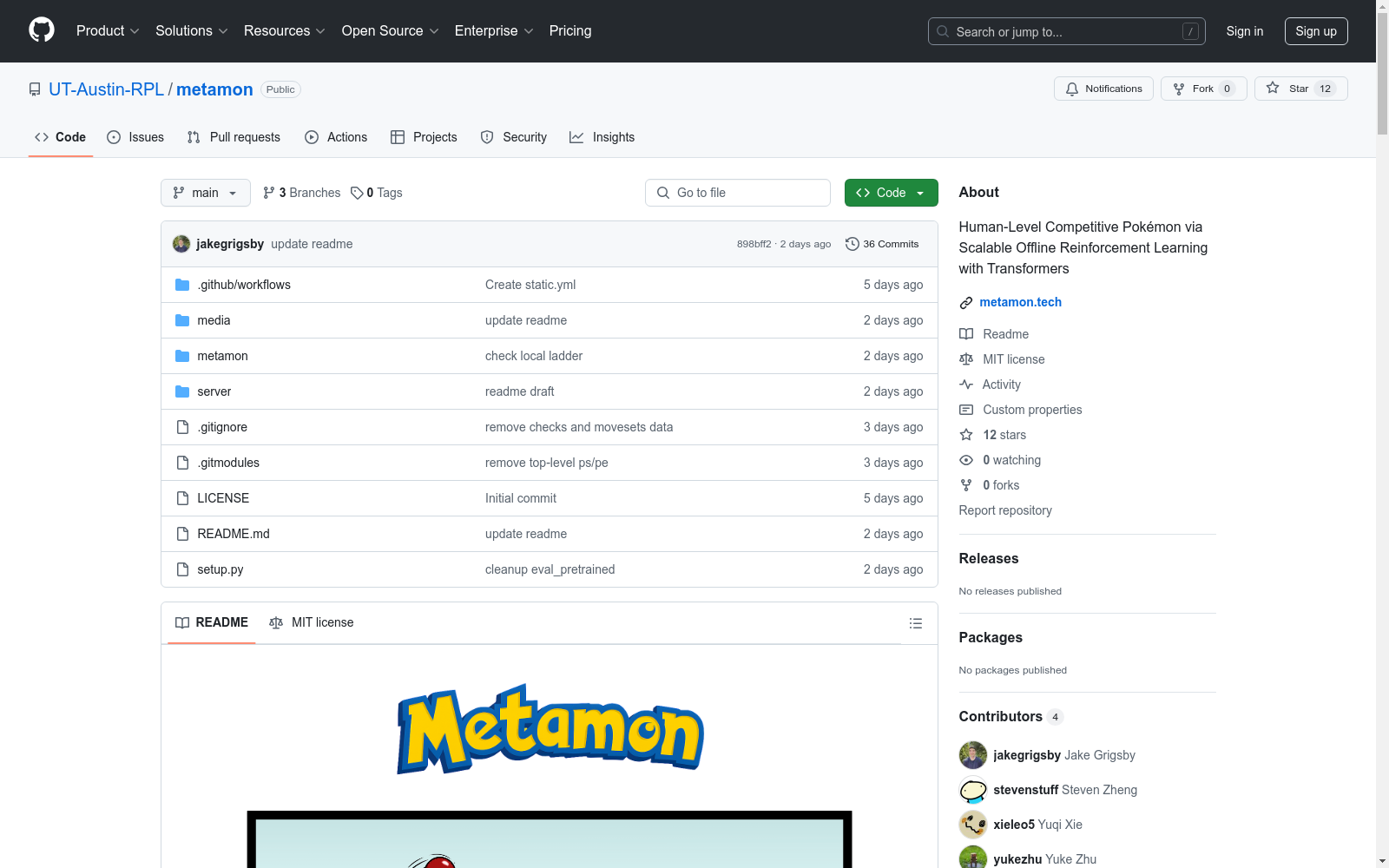
Task: Switch to the Insights tab
Action: coord(602,137)
